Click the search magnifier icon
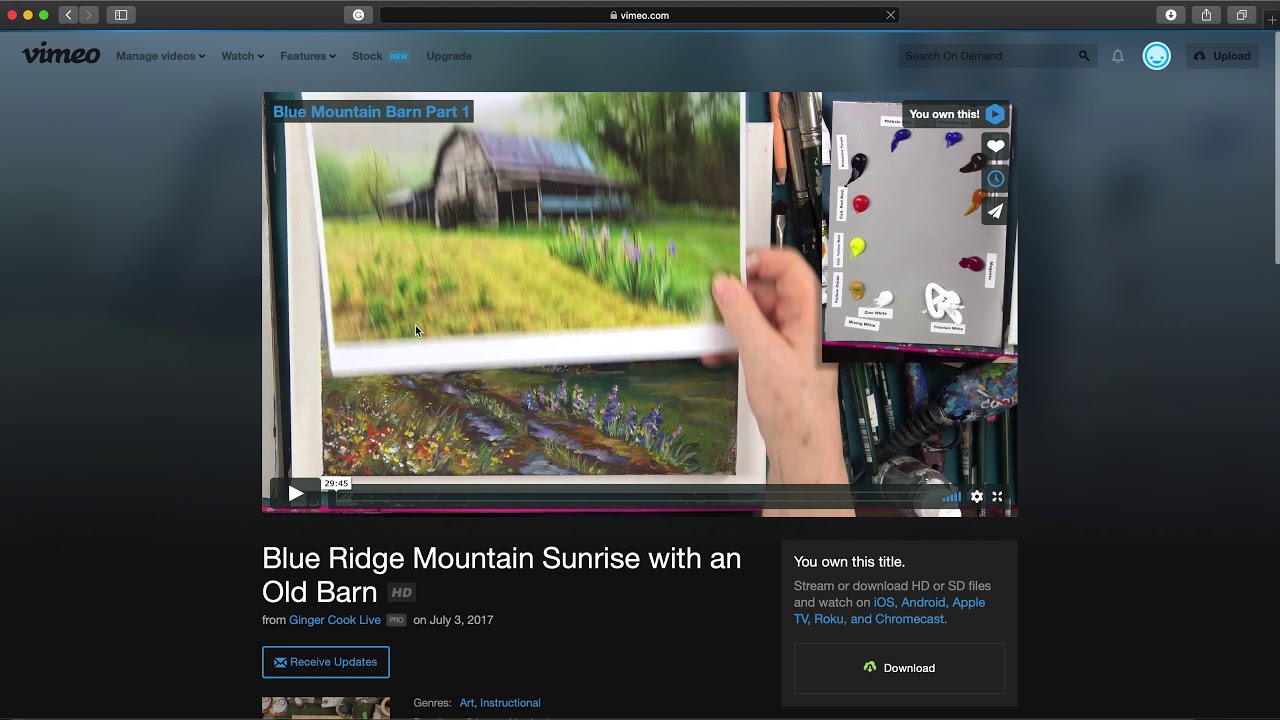This screenshot has height=720, width=1280. [1084, 56]
